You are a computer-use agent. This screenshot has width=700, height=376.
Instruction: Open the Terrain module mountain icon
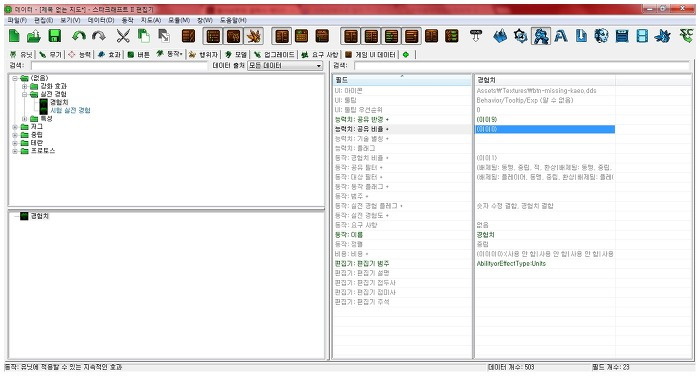click(x=500, y=36)
